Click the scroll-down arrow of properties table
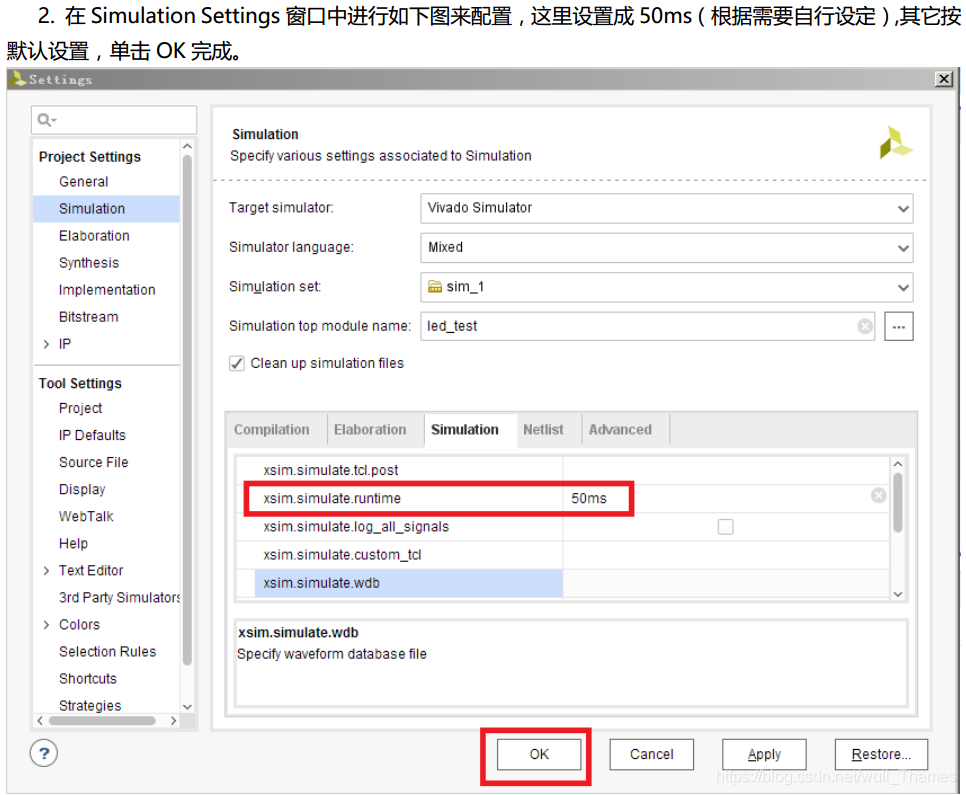The image size is (966, 795). (x=898, y=594)
